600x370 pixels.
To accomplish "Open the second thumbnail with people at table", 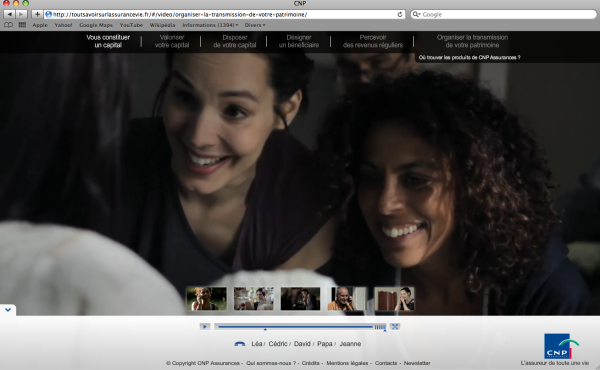I will tap(253, 298).
